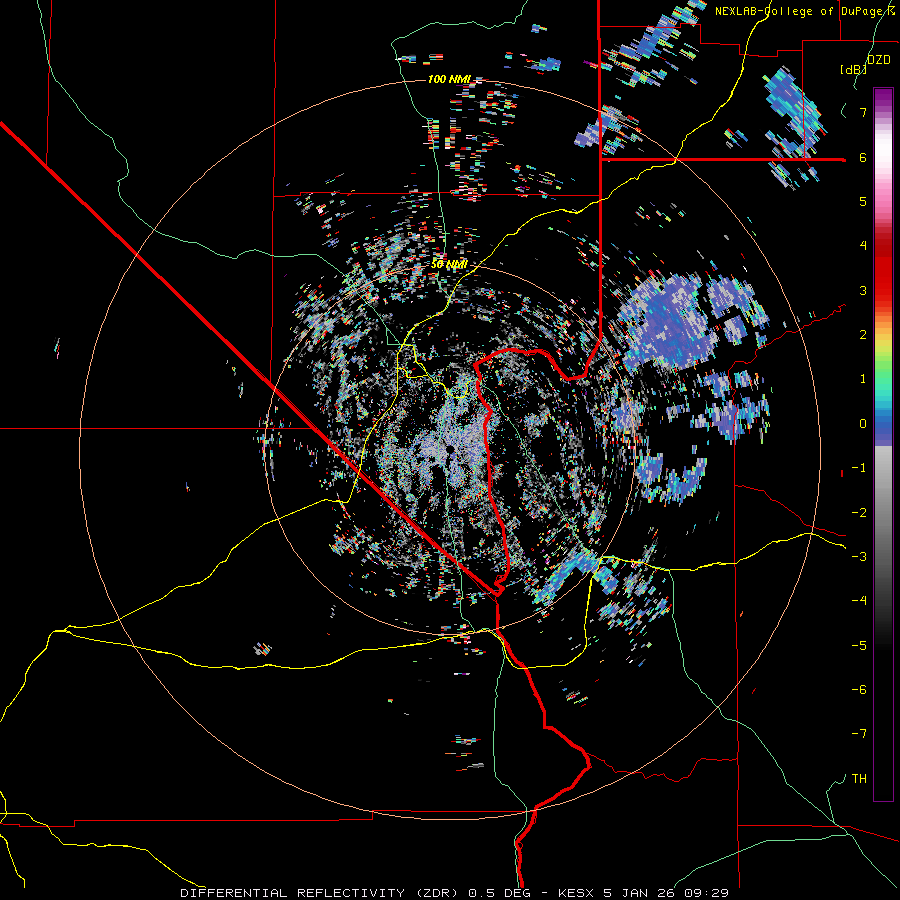Click the DIFFERENTIAL REFLECTIVITY (ZDR) title text

320,893
